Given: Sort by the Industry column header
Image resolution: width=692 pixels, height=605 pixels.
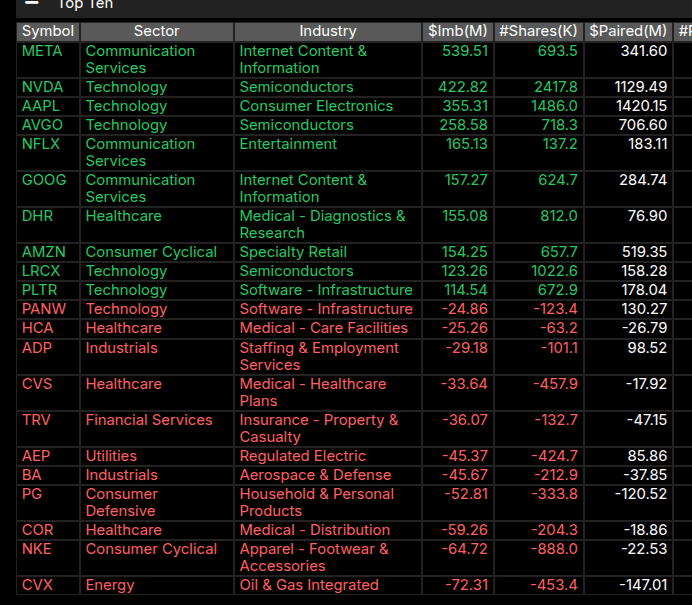Looking at the screenshot, I should coord(327,31).
